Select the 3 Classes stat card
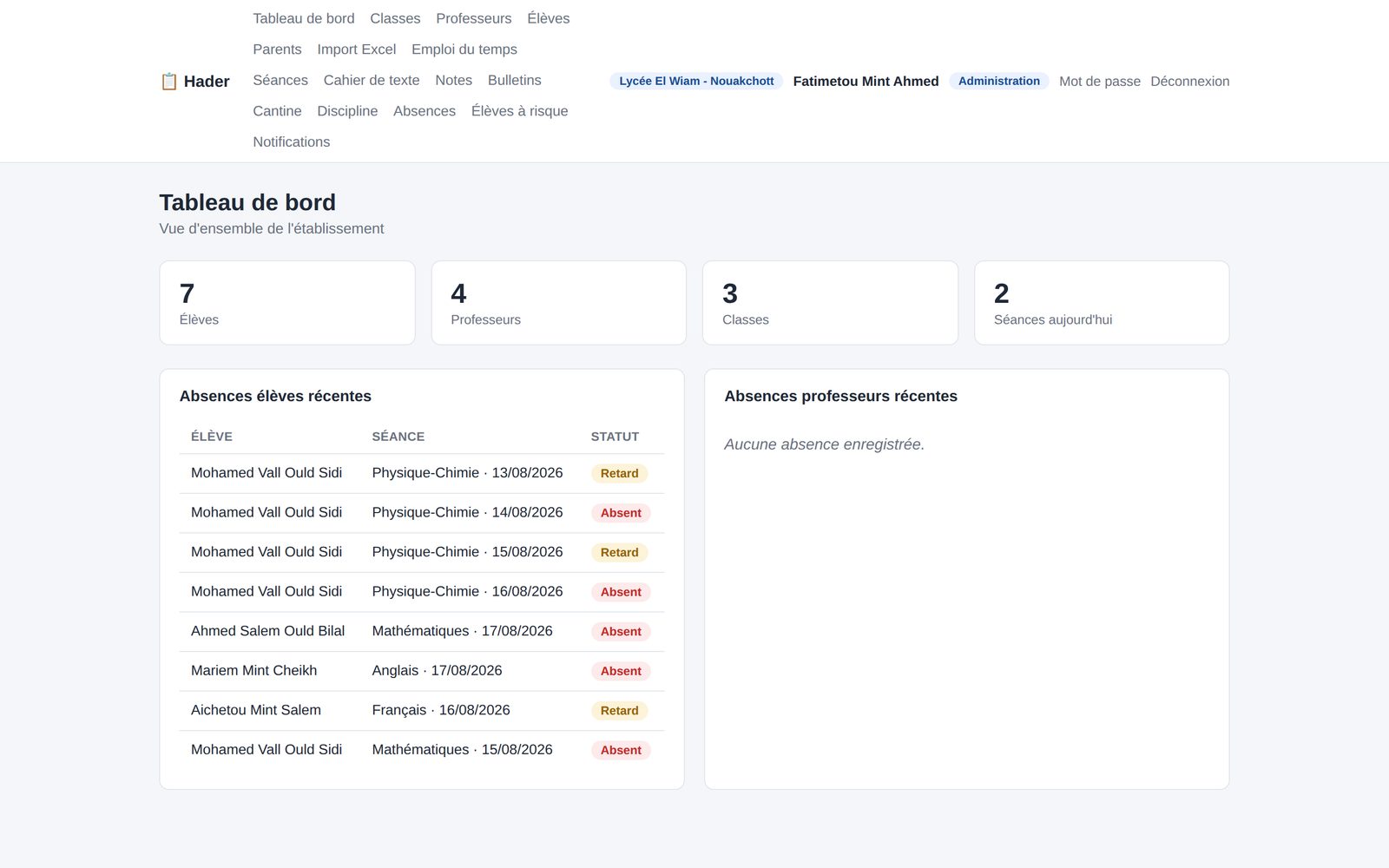The image size is (1389, 868). coord(830,303)
